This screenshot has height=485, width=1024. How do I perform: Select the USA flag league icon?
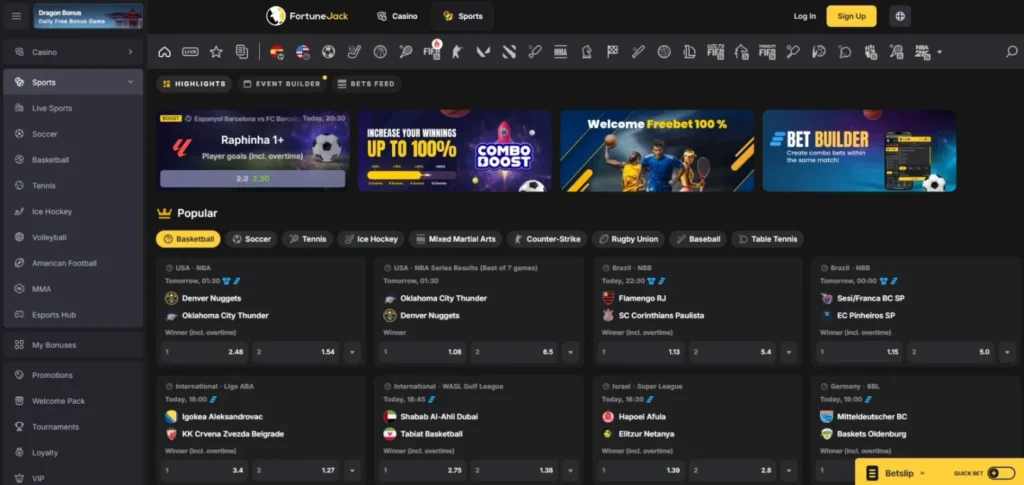[302, 52]
